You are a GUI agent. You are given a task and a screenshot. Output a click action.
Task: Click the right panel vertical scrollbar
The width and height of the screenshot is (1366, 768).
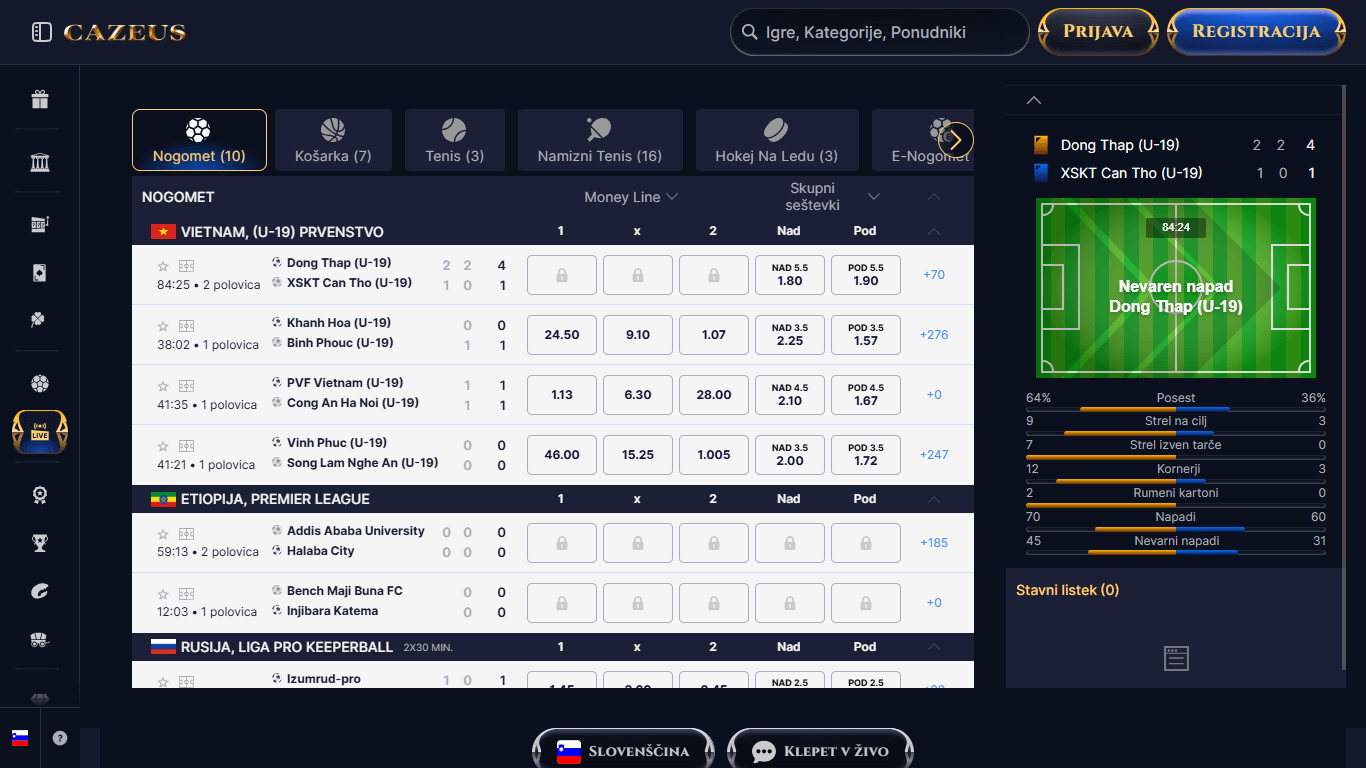pyautogui.click(x=1342, y=378)
